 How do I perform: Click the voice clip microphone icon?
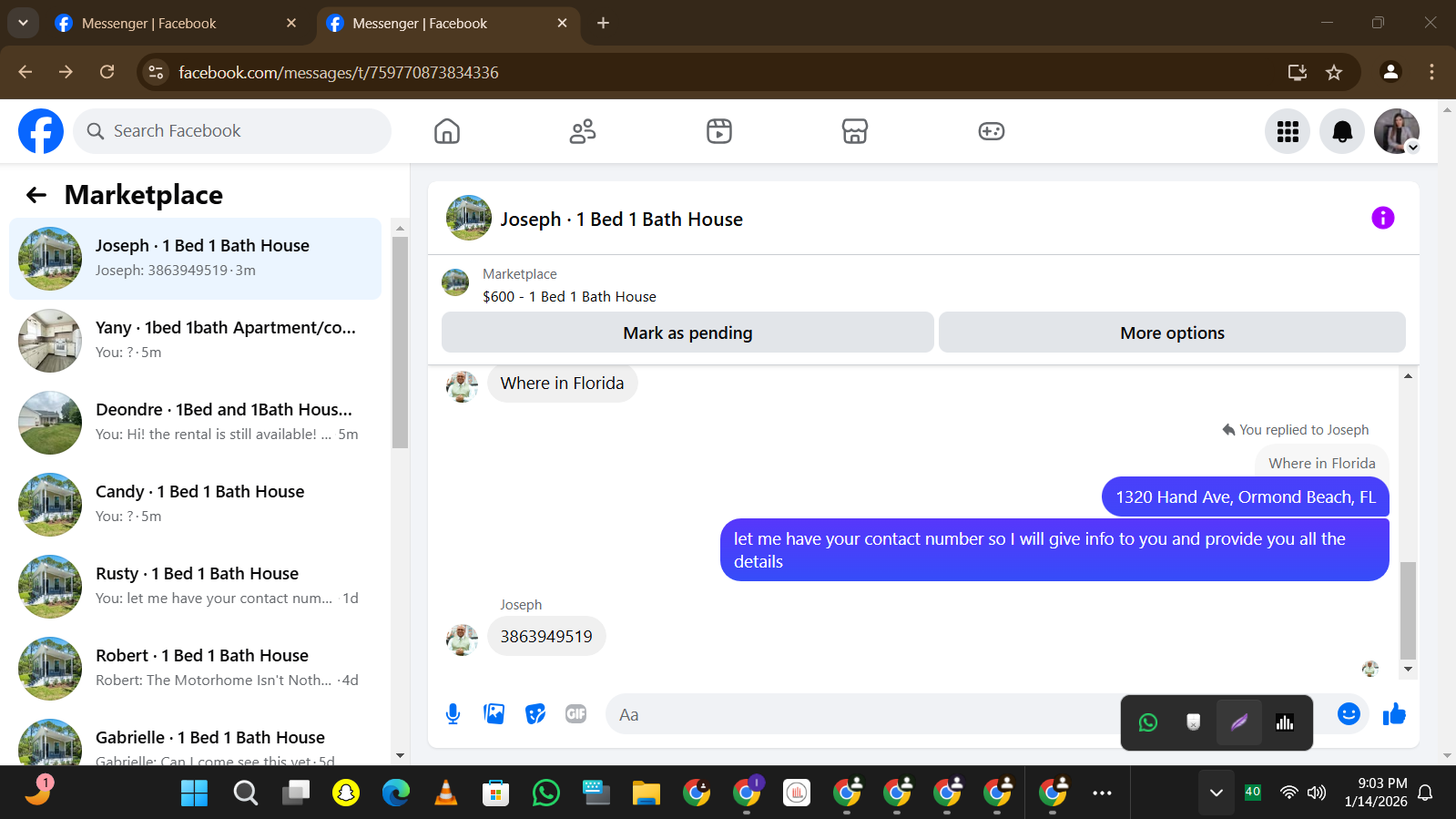(x=453, y=714)
